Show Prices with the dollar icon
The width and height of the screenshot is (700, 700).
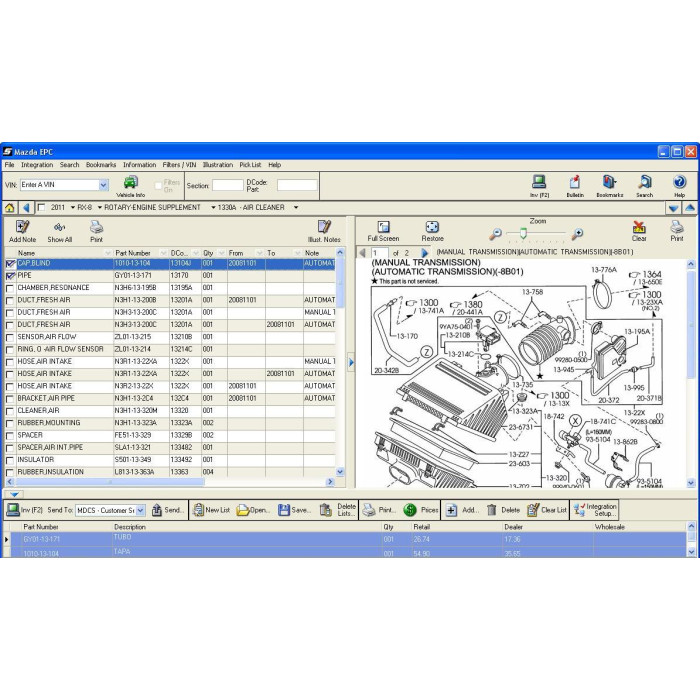(421, 510)
